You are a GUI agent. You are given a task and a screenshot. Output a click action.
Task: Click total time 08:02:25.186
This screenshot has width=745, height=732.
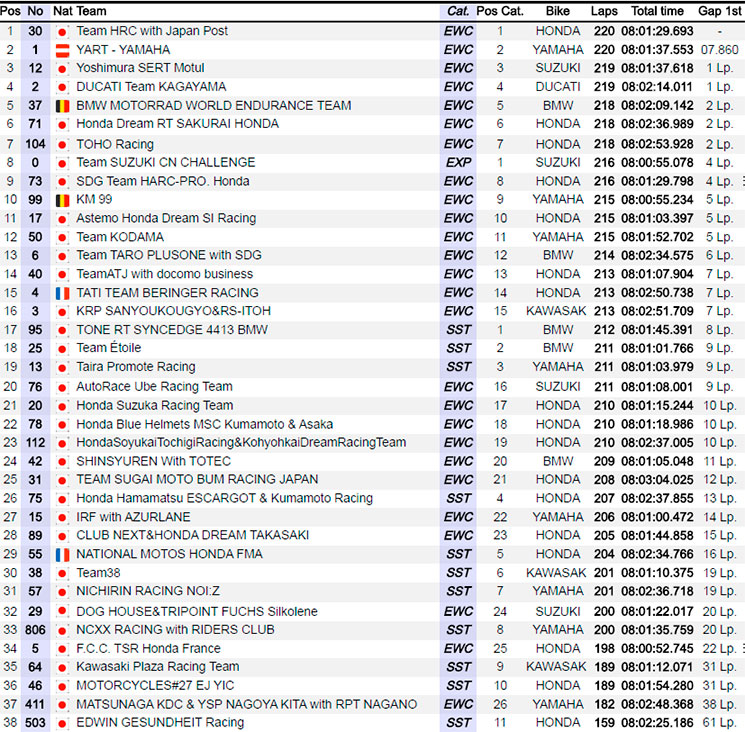[x=658, y=723]
